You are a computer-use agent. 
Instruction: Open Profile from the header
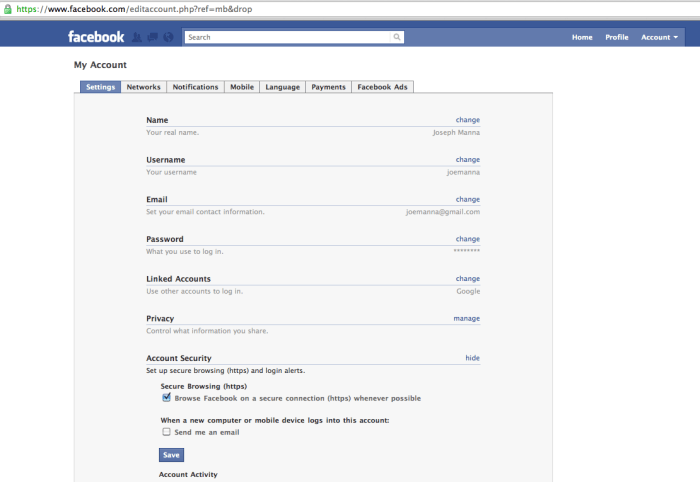pyautogui.click(x=617, y=37)
